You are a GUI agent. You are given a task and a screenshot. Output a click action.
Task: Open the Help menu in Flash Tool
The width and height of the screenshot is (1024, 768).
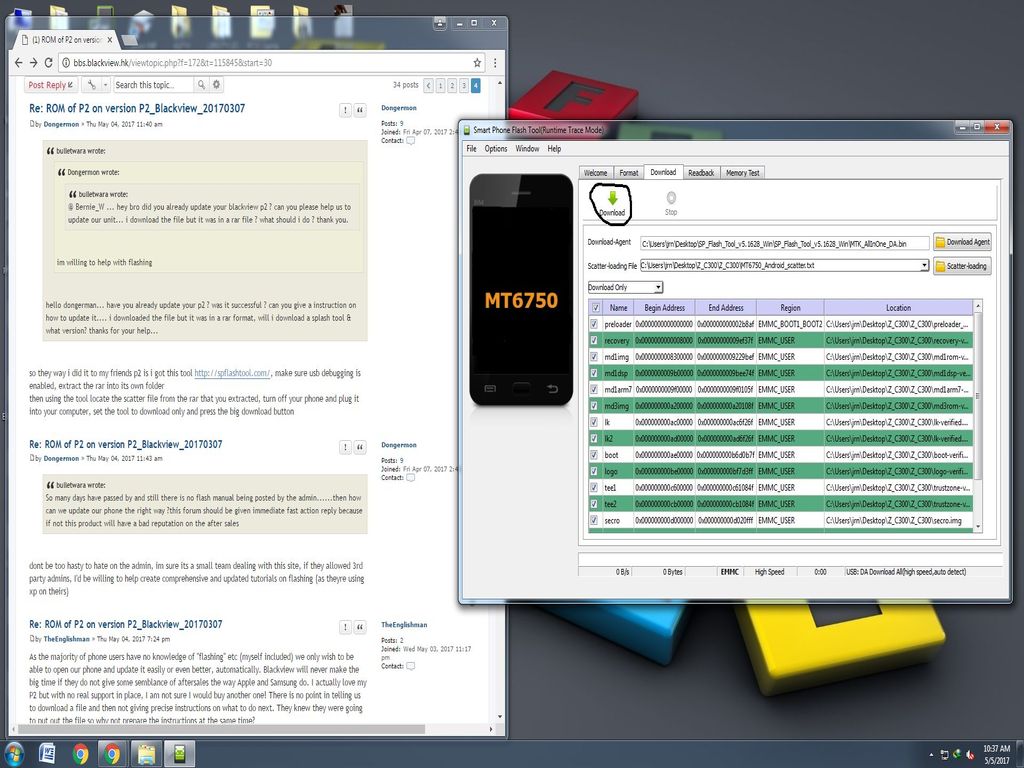coord(554,149)
